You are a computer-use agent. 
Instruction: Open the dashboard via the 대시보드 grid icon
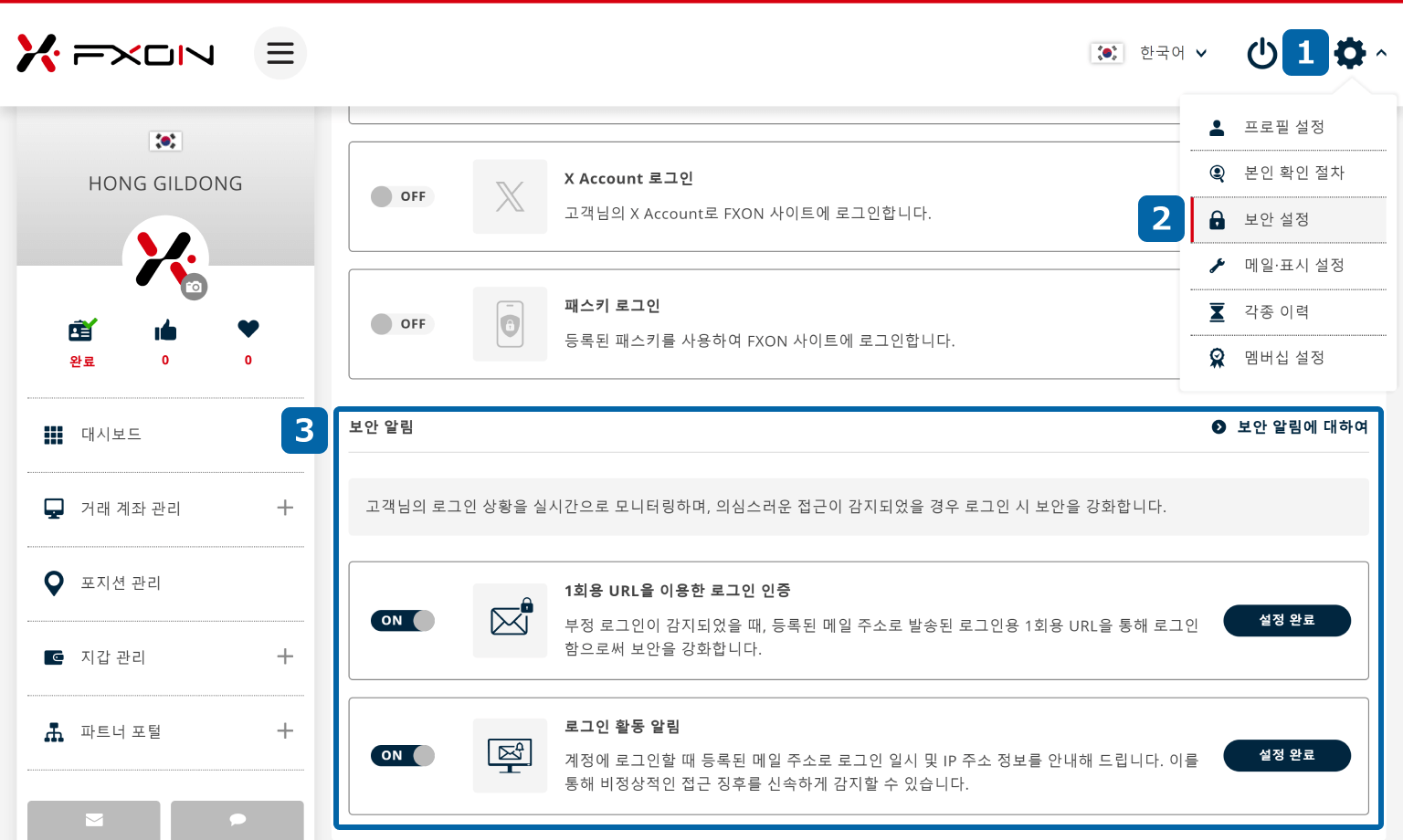(x=54, y=434)
